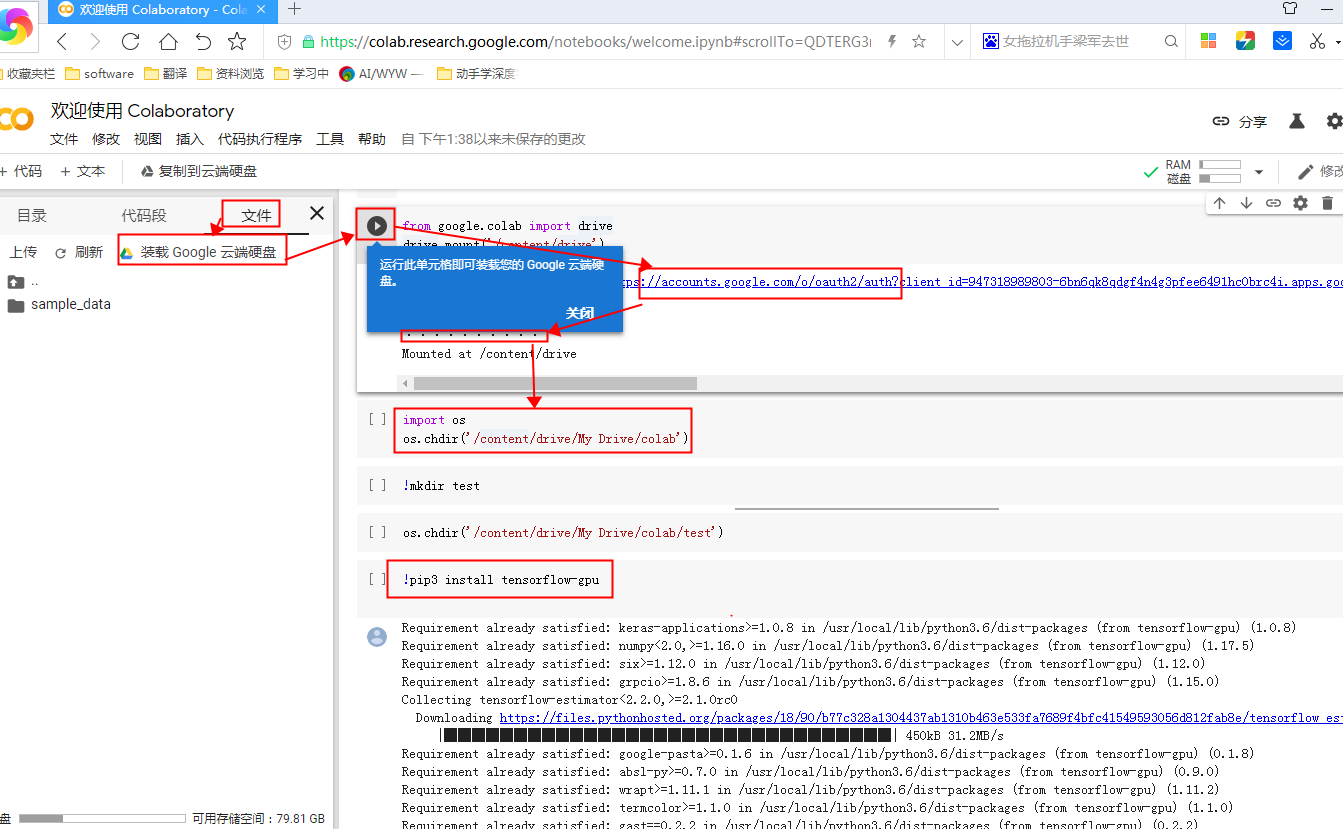Image resolution: width=1343 pixels, height=829 pixels.
Task: Click the lightning speed-mode icon in address bar
Action: point(891,41)
